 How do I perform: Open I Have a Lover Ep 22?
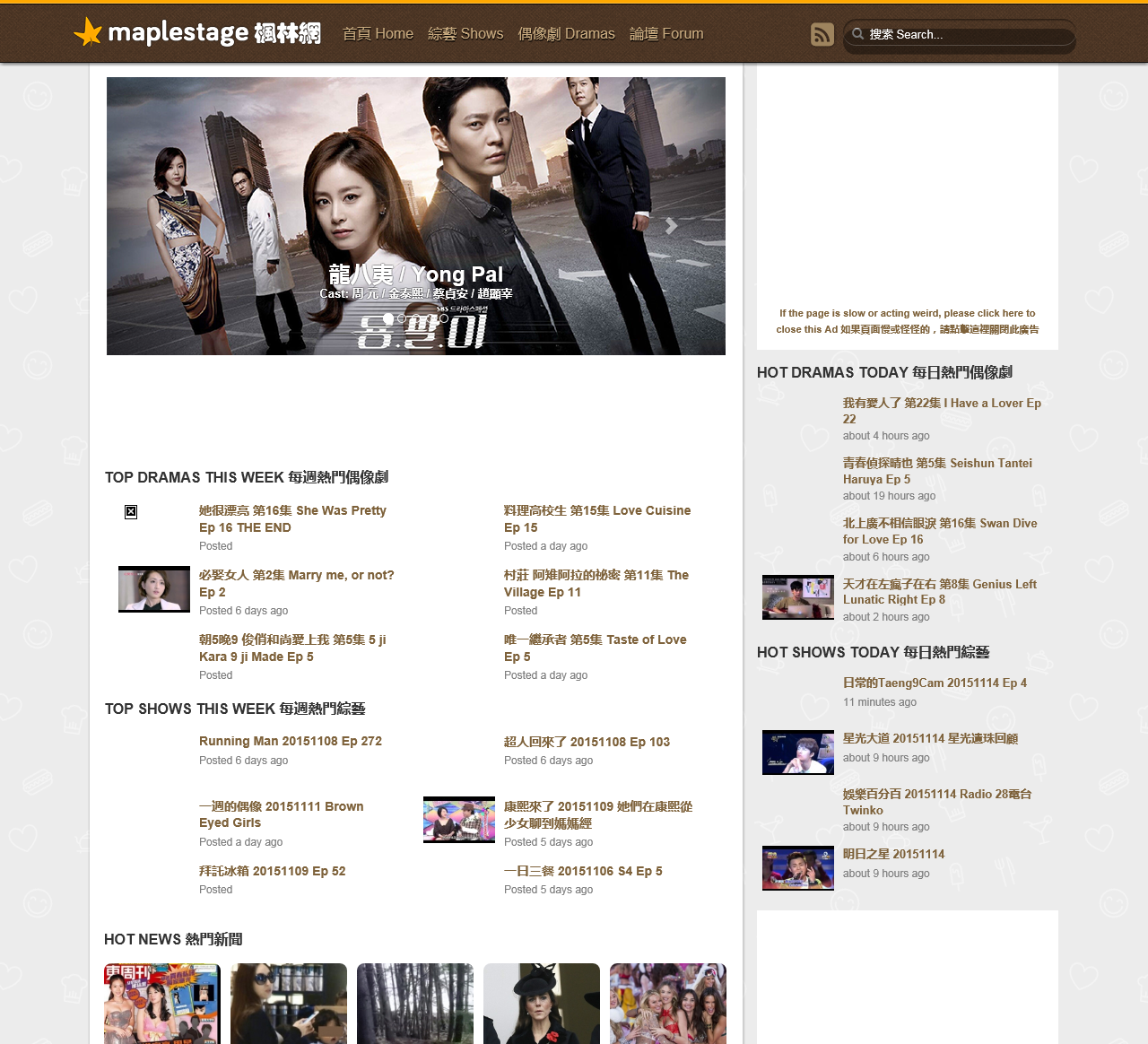[942, 411]
